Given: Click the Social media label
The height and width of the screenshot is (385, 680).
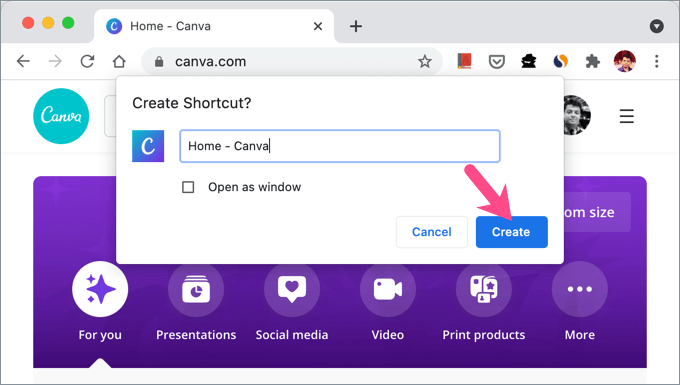Looking at the screenshot, I should click(292, 335).
